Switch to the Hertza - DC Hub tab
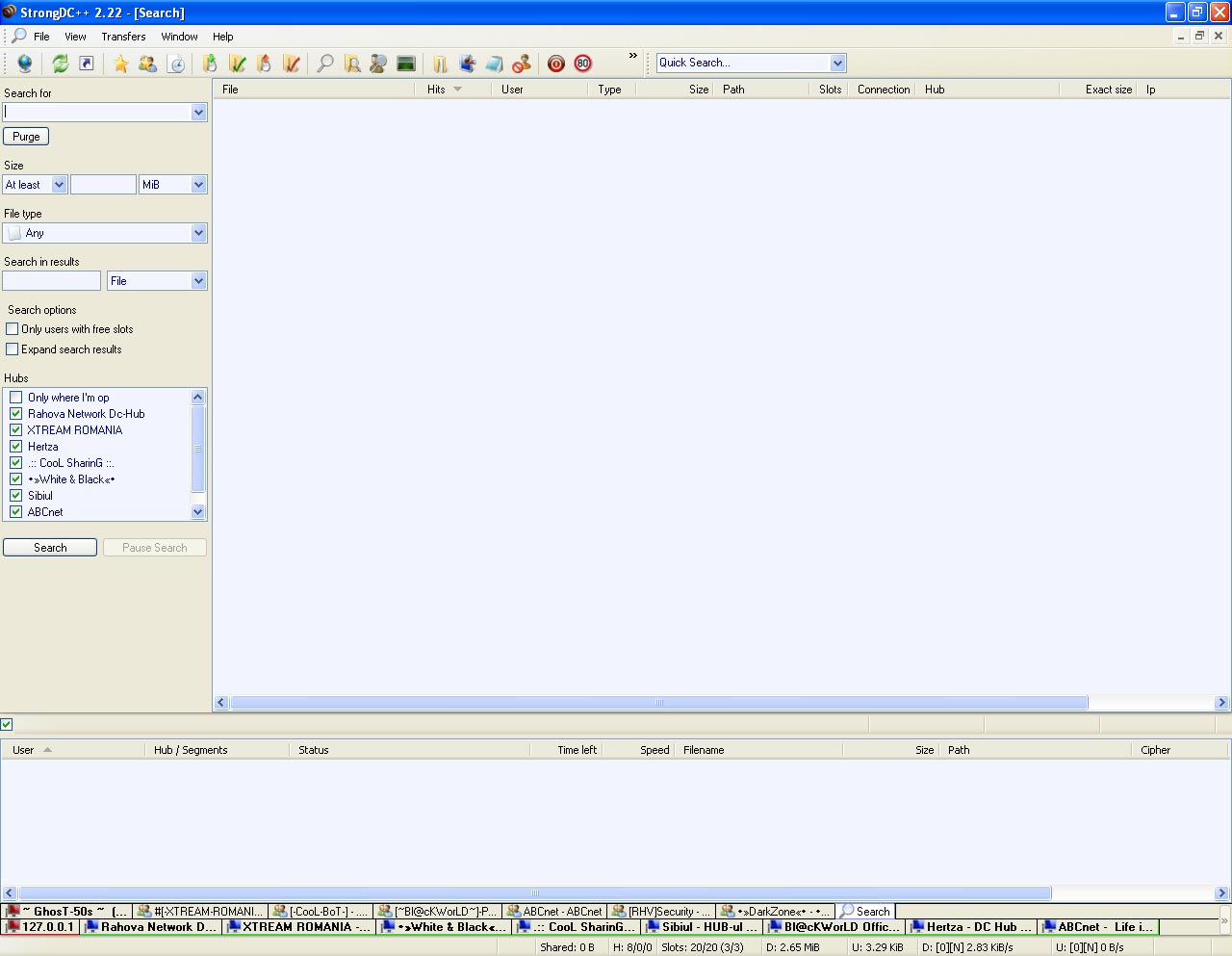 tap(970, 927)
